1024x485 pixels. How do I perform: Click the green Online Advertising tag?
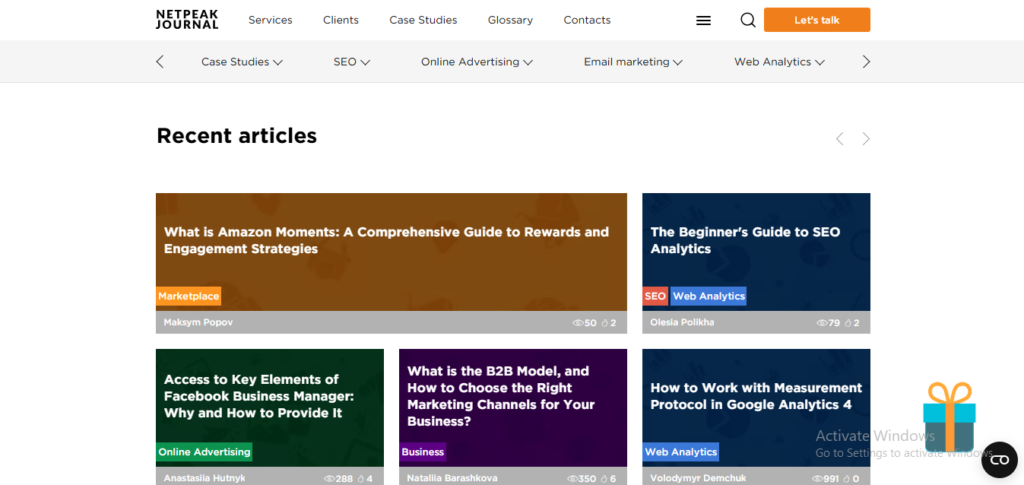click(204, 452)
